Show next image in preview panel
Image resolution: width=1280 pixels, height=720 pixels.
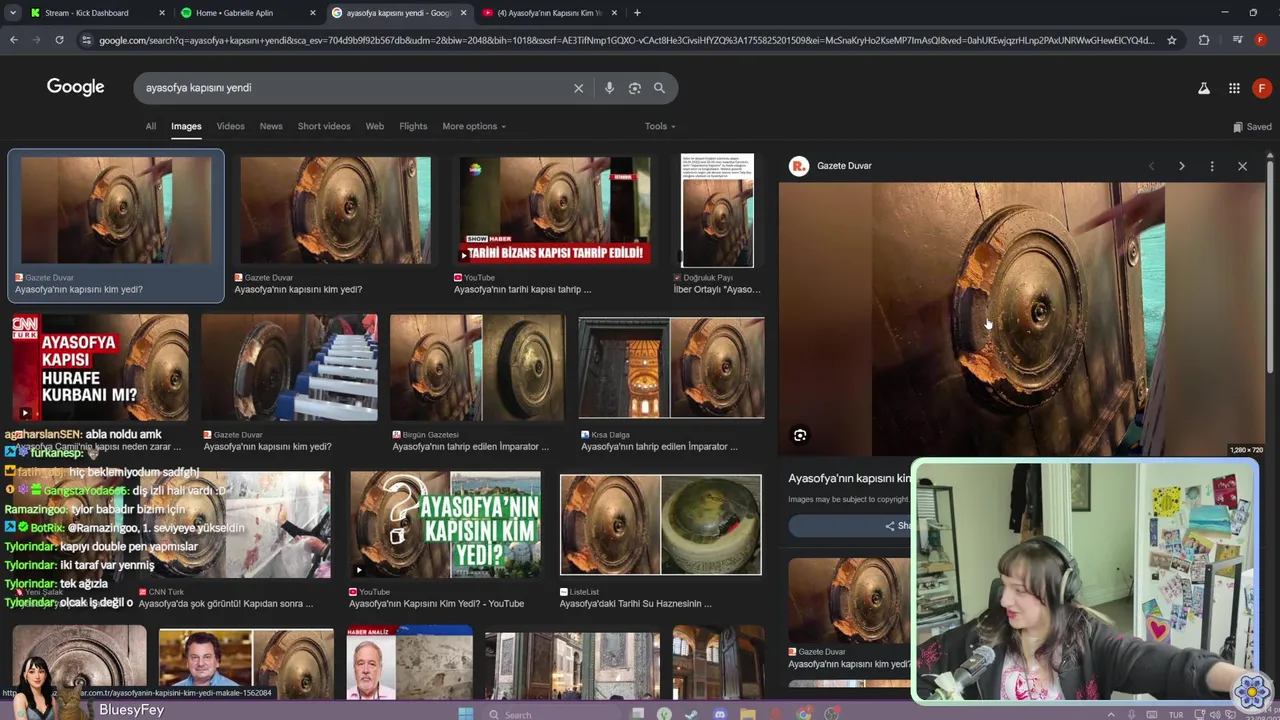coord(1181,166)
